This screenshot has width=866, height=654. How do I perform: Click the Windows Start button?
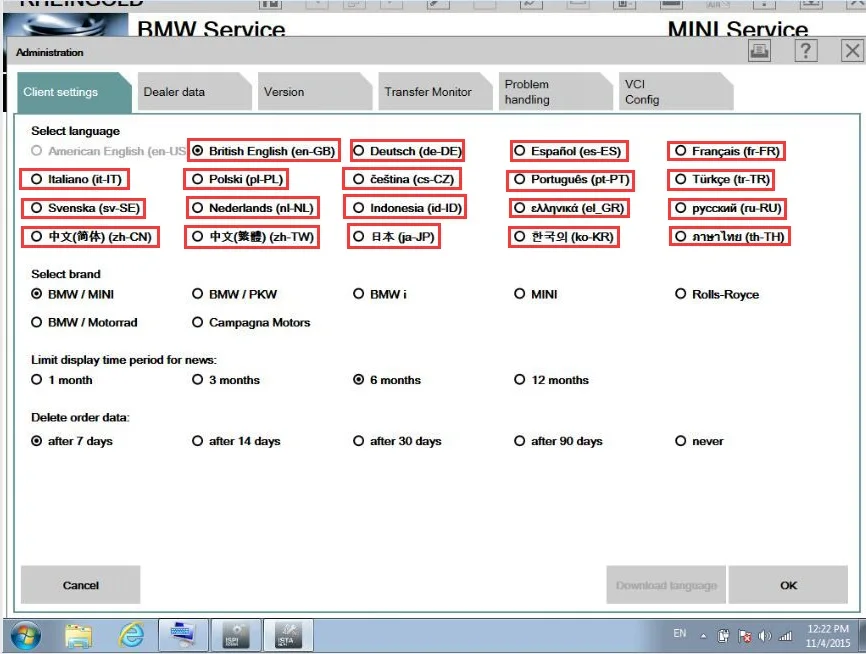click(21, 634)
